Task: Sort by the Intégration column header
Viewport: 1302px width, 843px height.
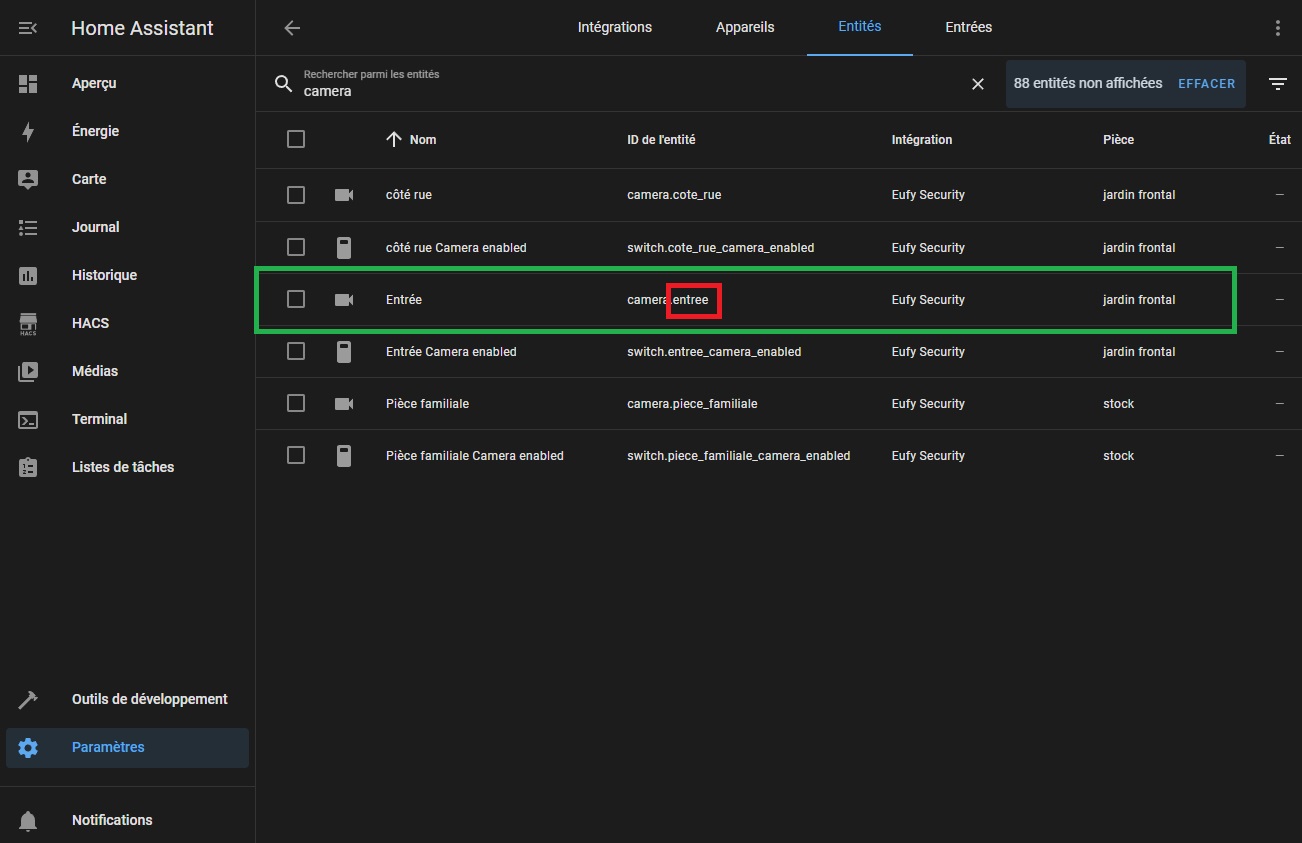Action: 921,140
